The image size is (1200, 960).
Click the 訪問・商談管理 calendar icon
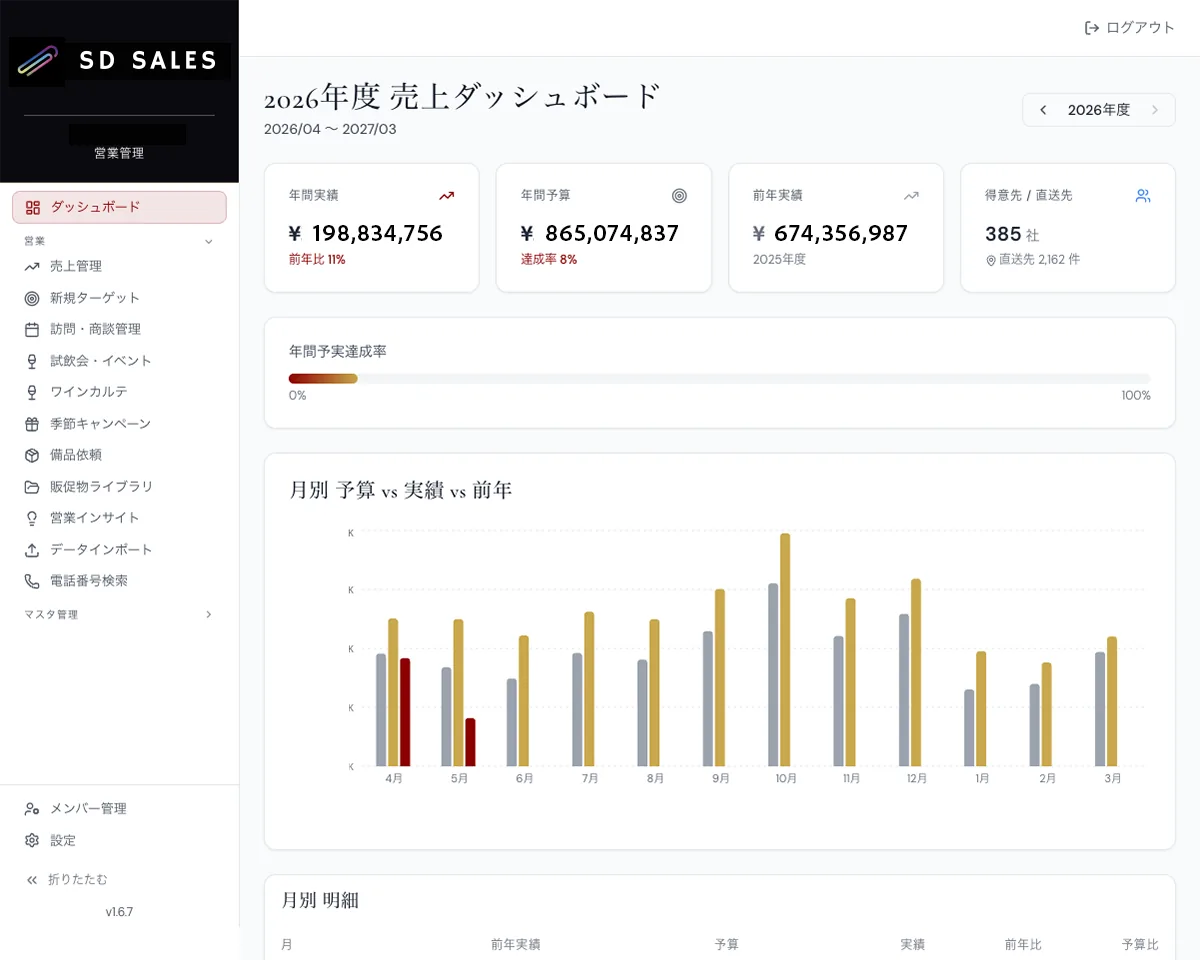click(x=32, y=329)
